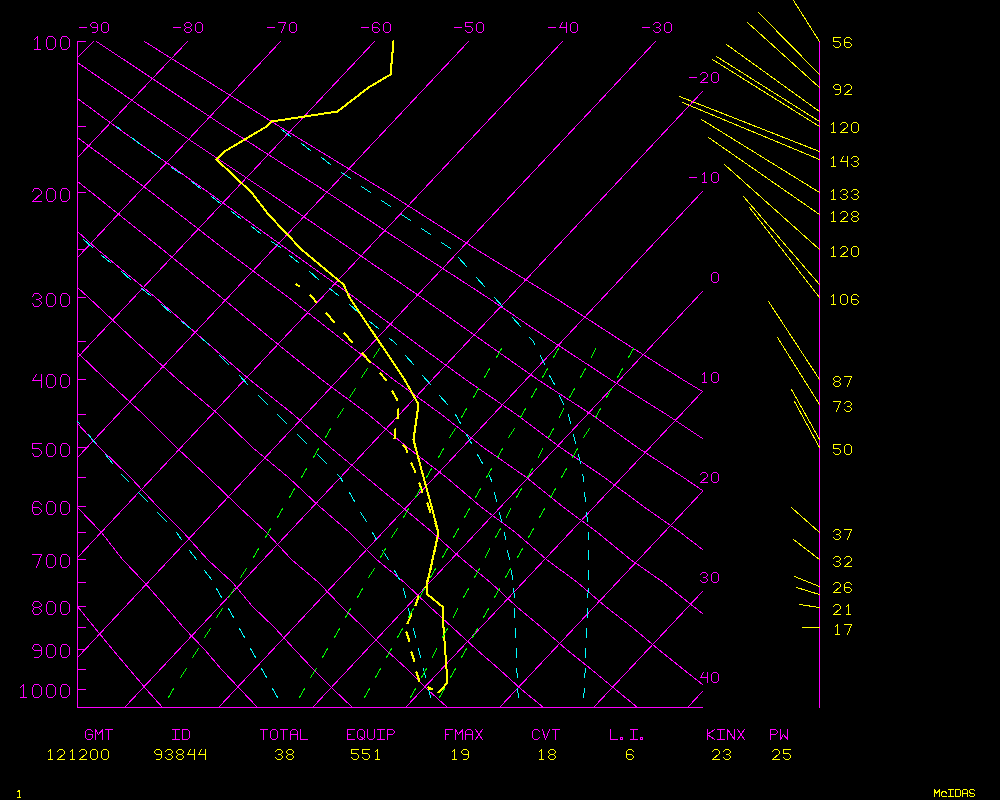Select the PW value 25
Image resolution: width=1000 pixels, height=800 pixels.
[781, 755]
